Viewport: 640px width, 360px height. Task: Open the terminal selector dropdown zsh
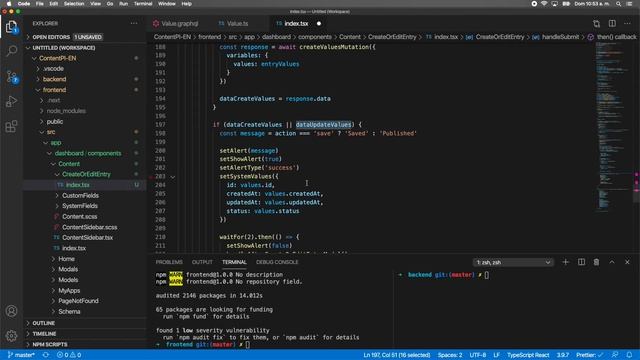click(513, 262)
